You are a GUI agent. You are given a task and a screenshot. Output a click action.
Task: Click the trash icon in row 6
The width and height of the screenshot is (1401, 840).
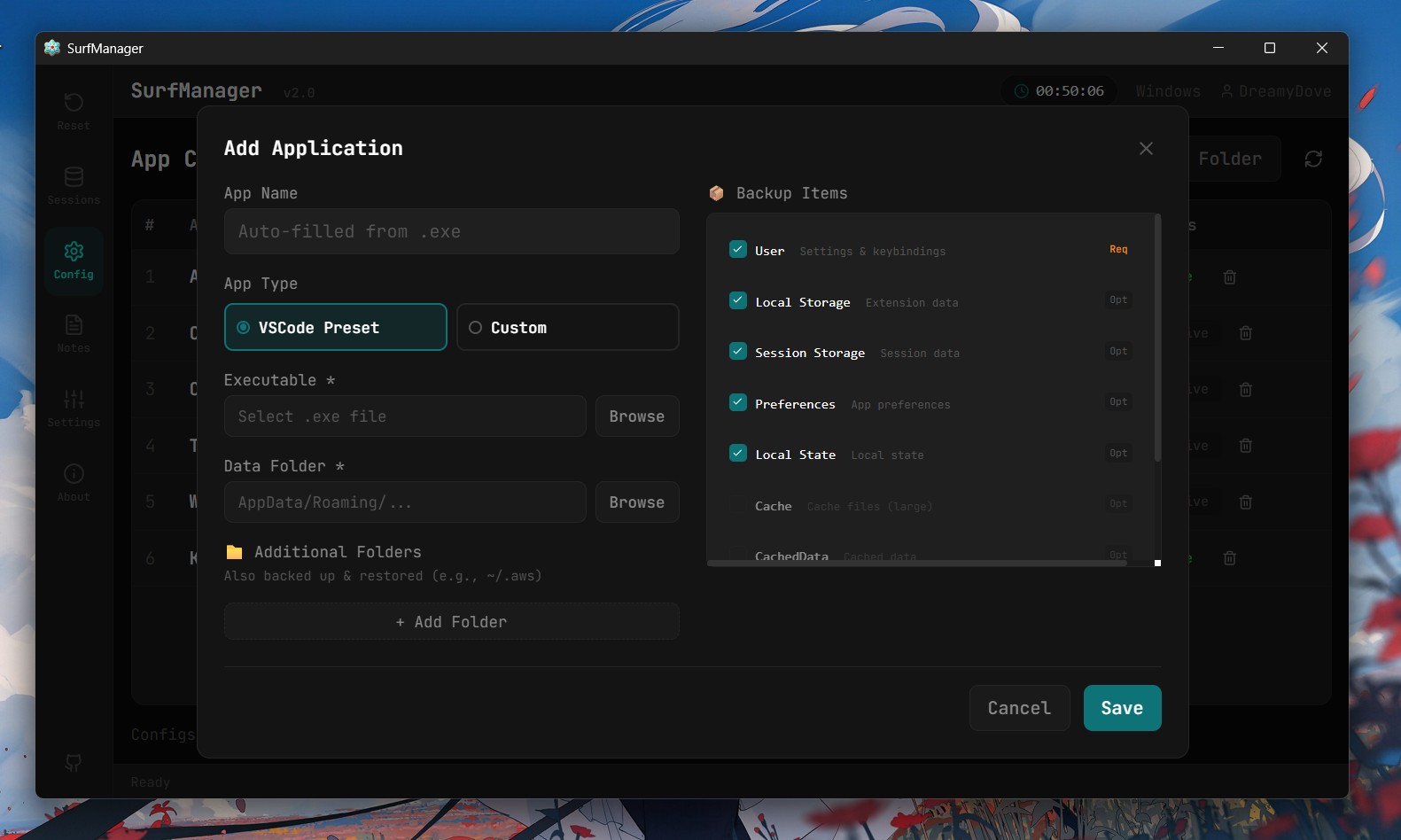[1229, 558]
